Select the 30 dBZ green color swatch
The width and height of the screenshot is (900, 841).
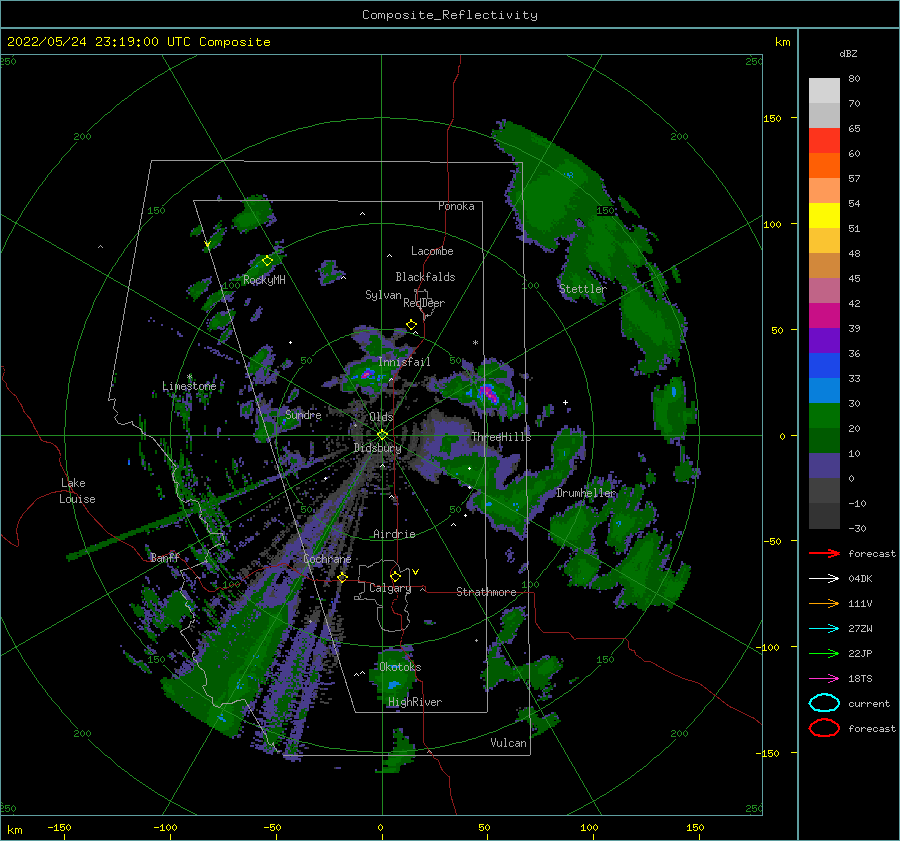tap(824, 416)
